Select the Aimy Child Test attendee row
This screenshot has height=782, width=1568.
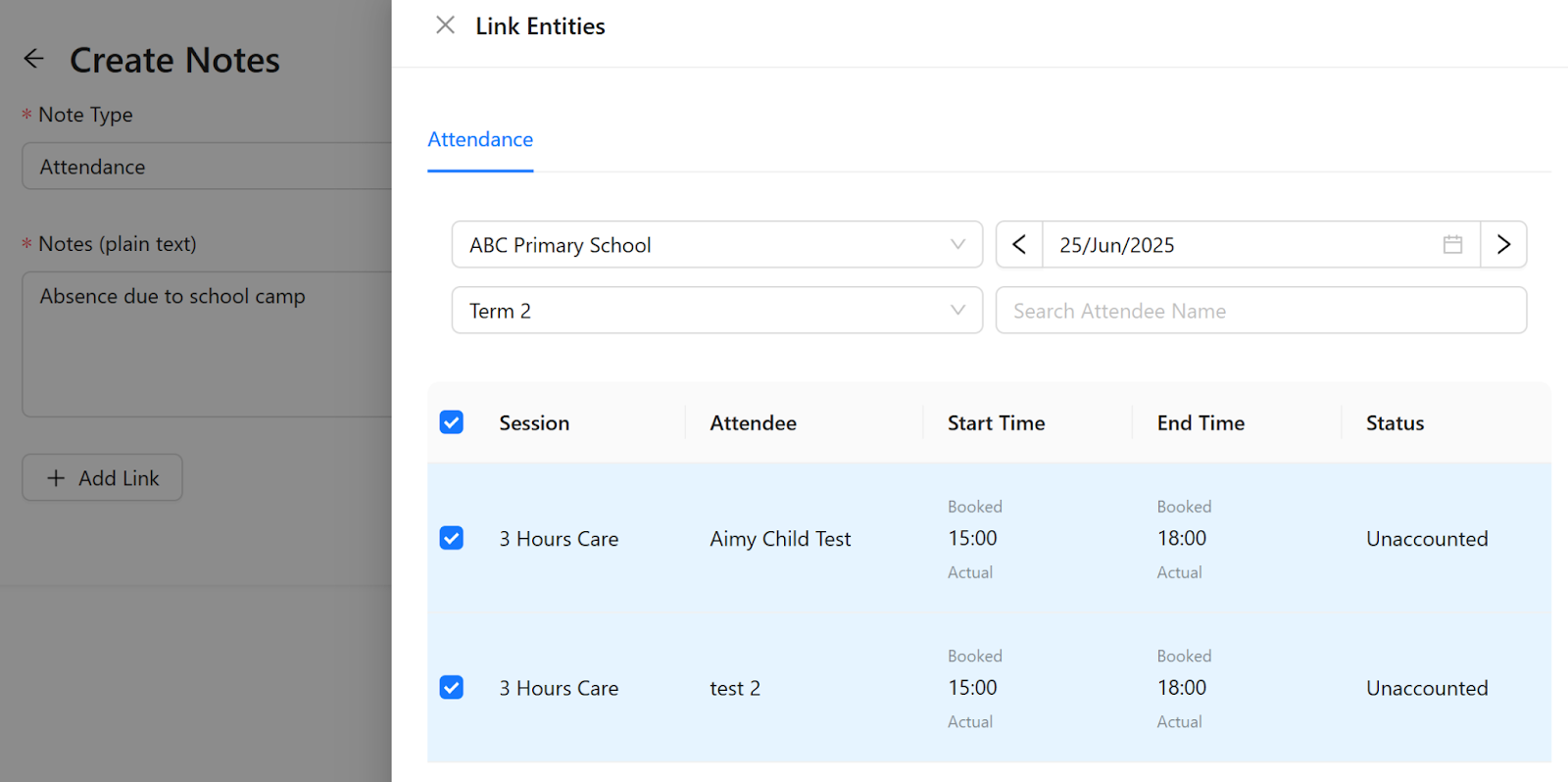pos(780,539)
